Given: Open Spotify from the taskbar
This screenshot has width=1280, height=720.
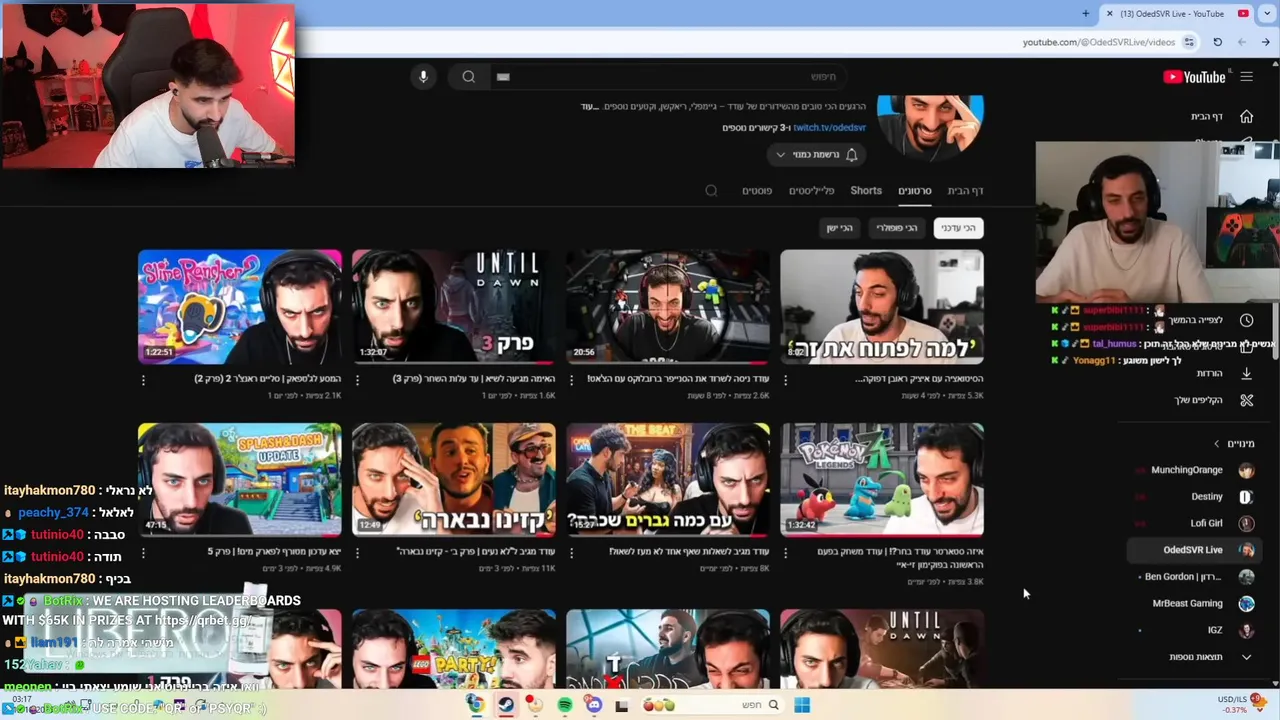Looking at the screenshot, I should click(x=565, y=705).
